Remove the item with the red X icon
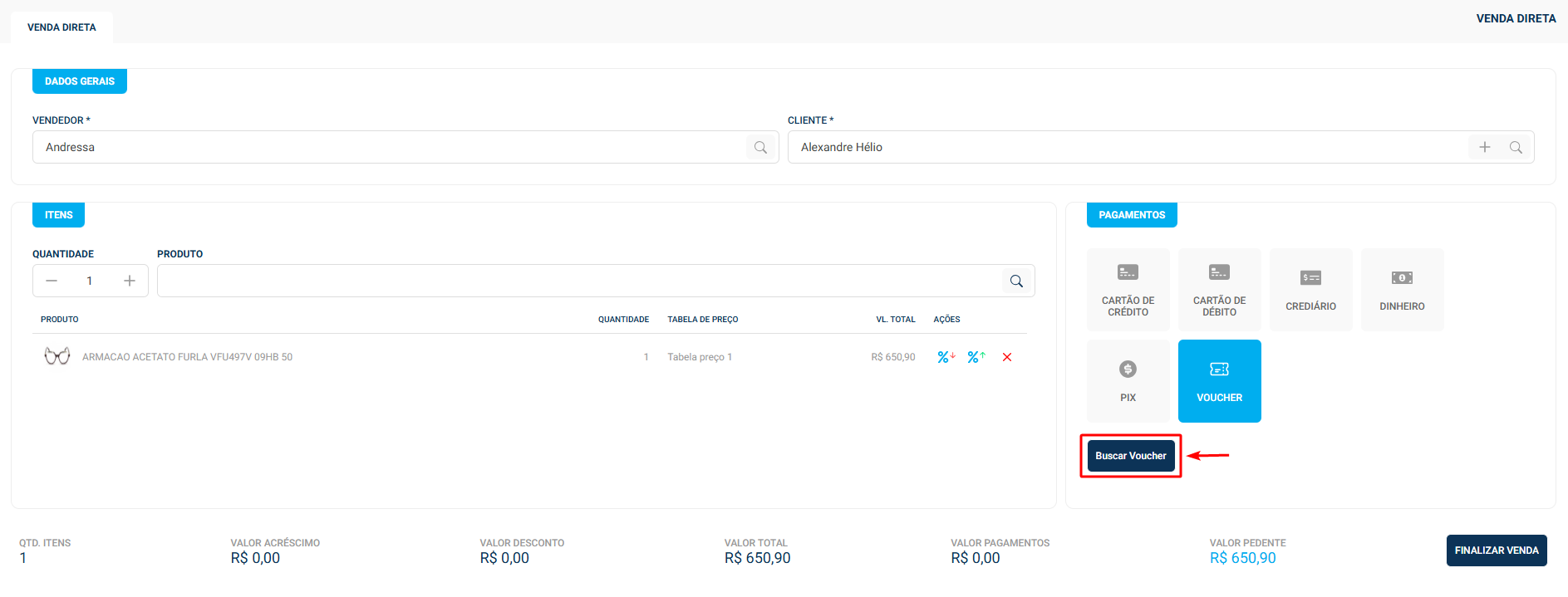Screen dimensions: 1568x597 point(1006,357)
